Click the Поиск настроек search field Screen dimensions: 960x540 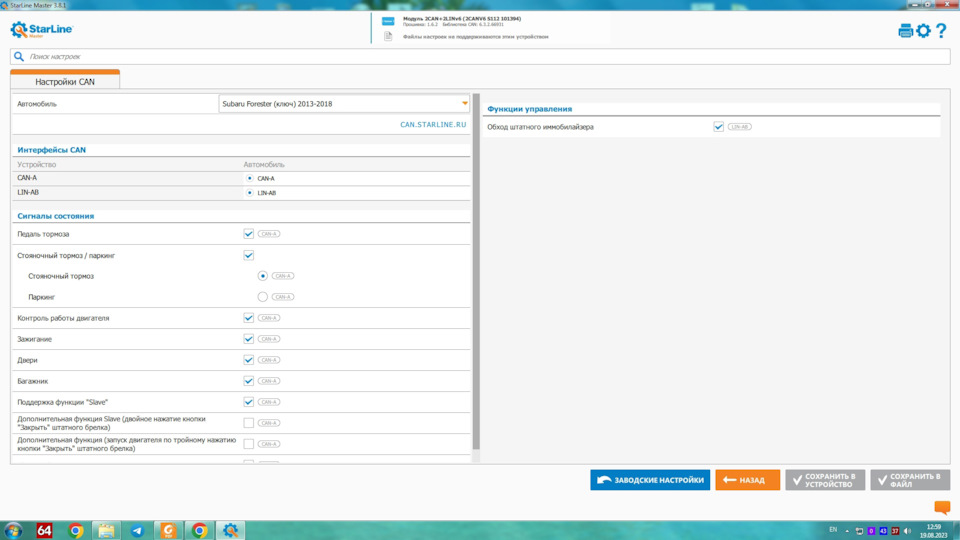click(x=480, y=56)
